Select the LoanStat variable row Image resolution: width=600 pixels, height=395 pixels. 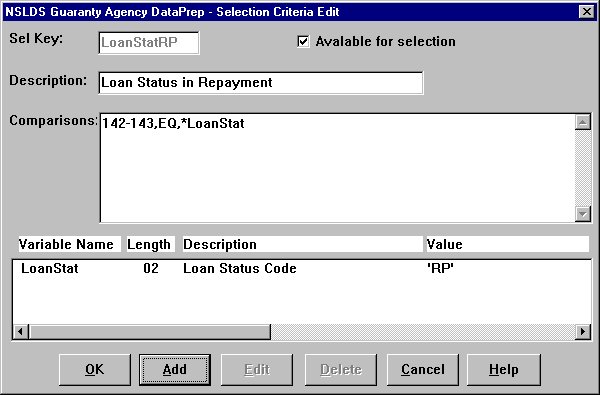302,268
